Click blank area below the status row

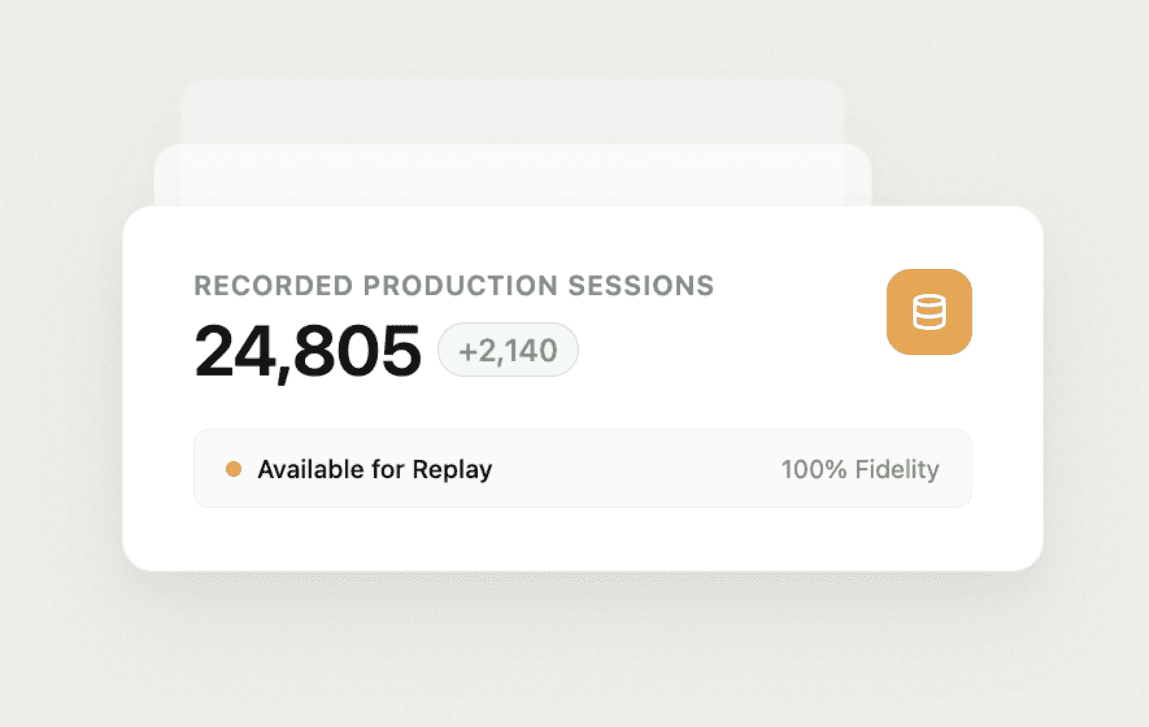583,539
